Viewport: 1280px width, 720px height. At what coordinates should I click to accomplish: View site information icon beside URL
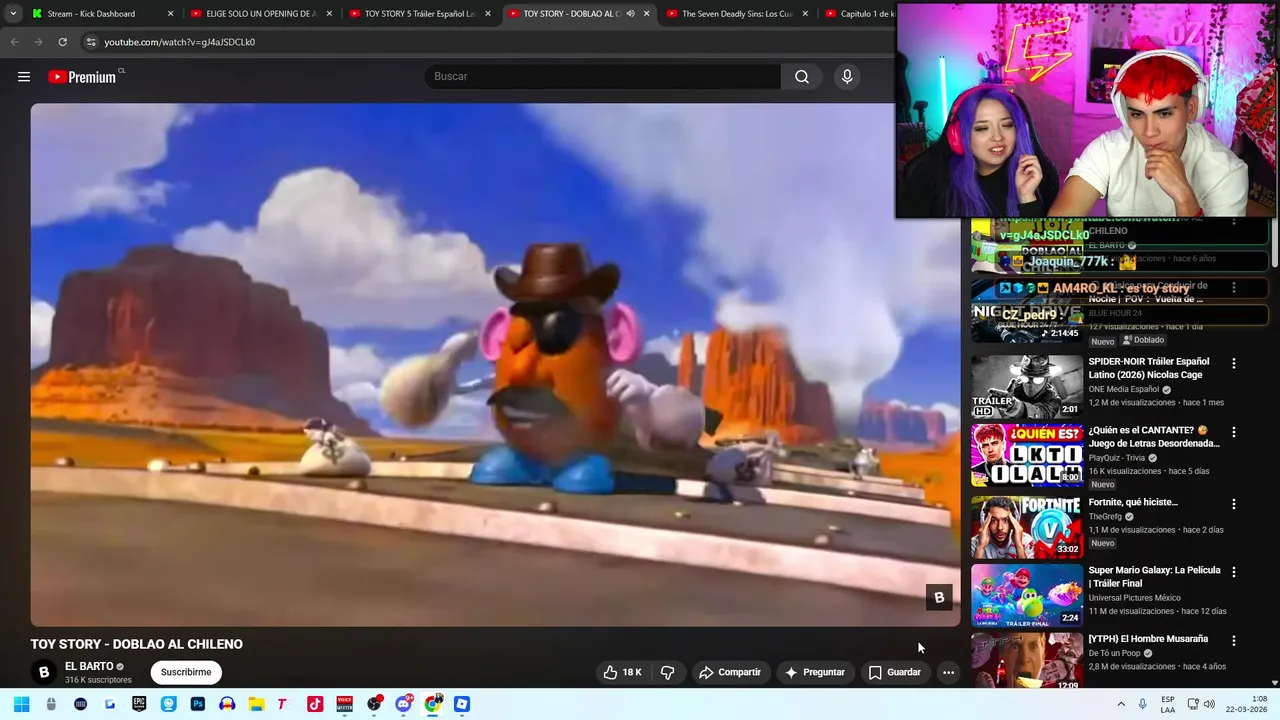(x=91, y=42)
